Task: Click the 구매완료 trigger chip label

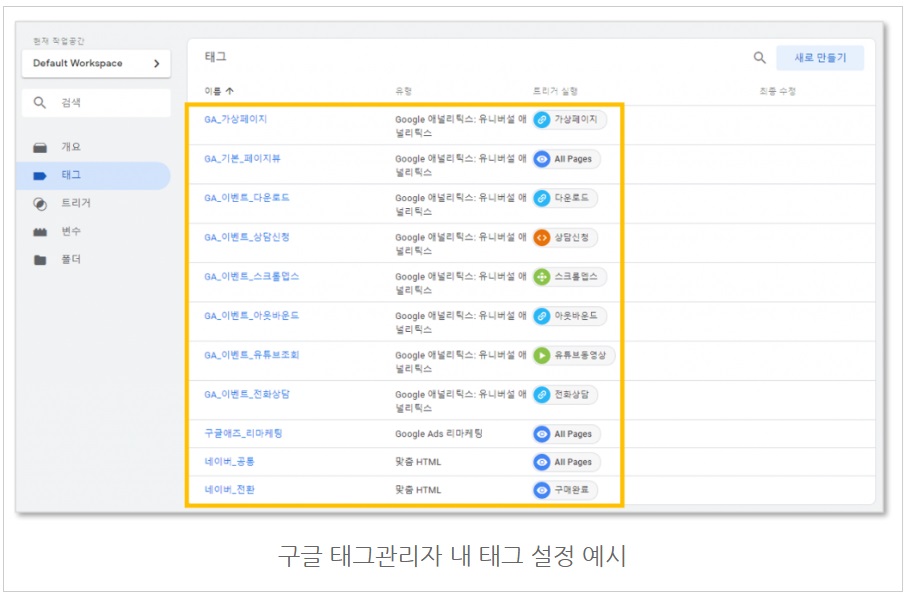Action: click(x=571, y=490)
